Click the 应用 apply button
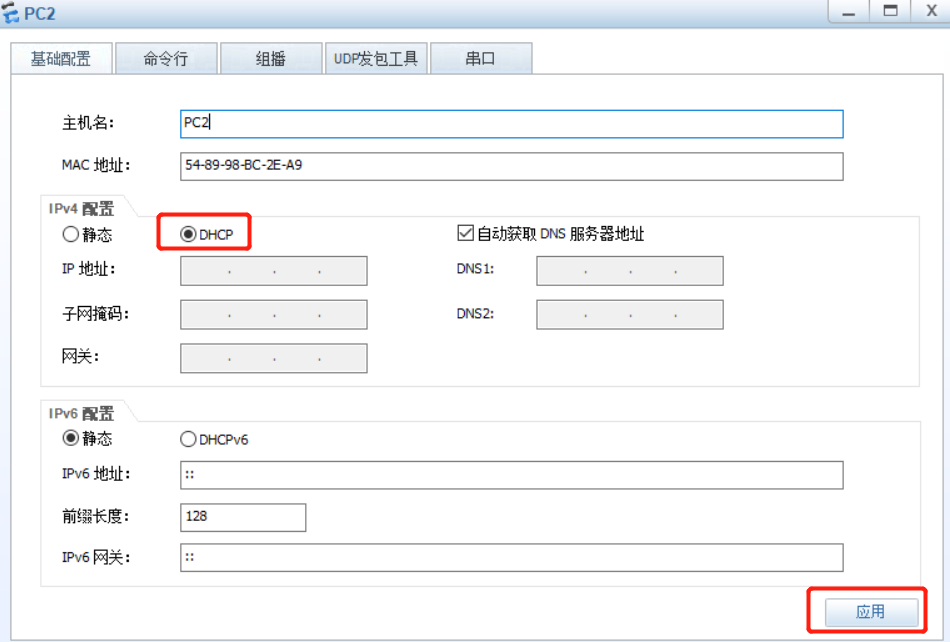The width and height of the screenshot is (950, 642). pyautogui.click(x=871, y=612)
